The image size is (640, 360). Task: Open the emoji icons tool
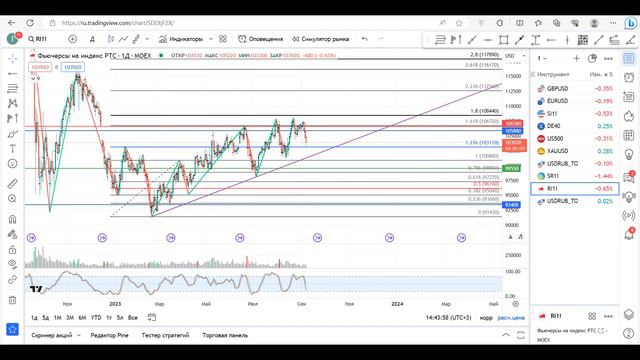pos(13,164)
